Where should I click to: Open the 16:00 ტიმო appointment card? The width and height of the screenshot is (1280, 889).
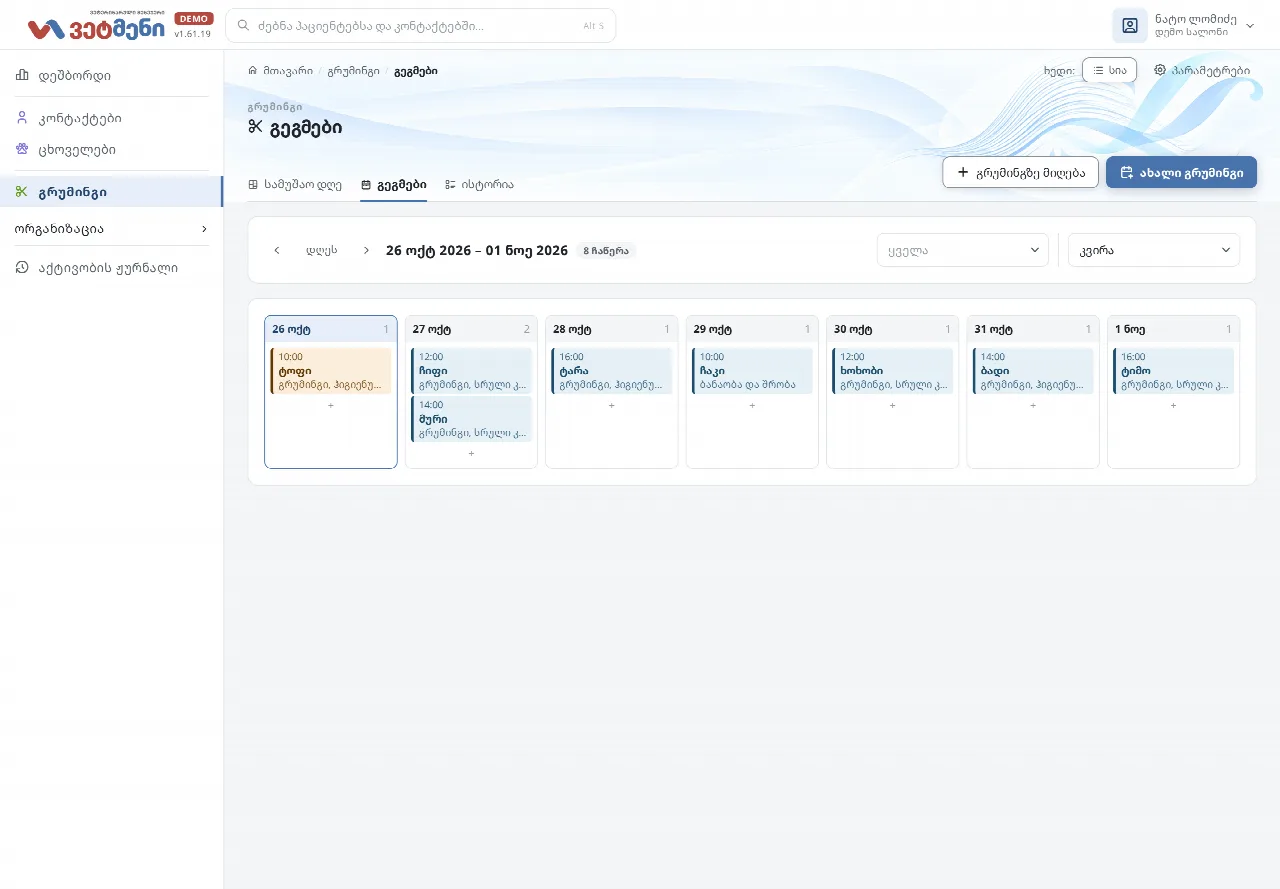pos(1174,371)
